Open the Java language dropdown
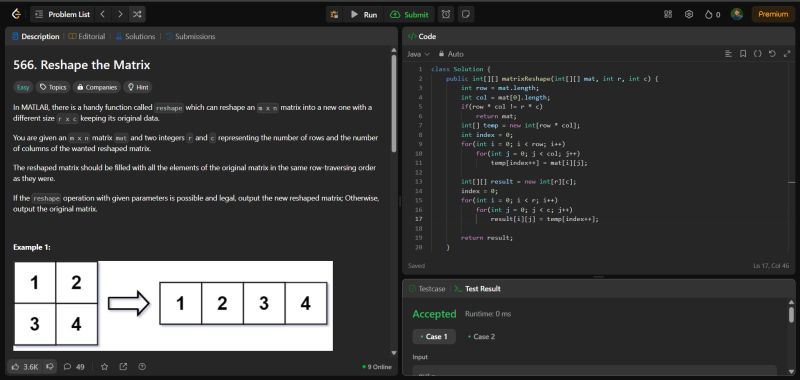Image resolution: width=800 pixels, height=380 pixels. click(x=418, y=54)
